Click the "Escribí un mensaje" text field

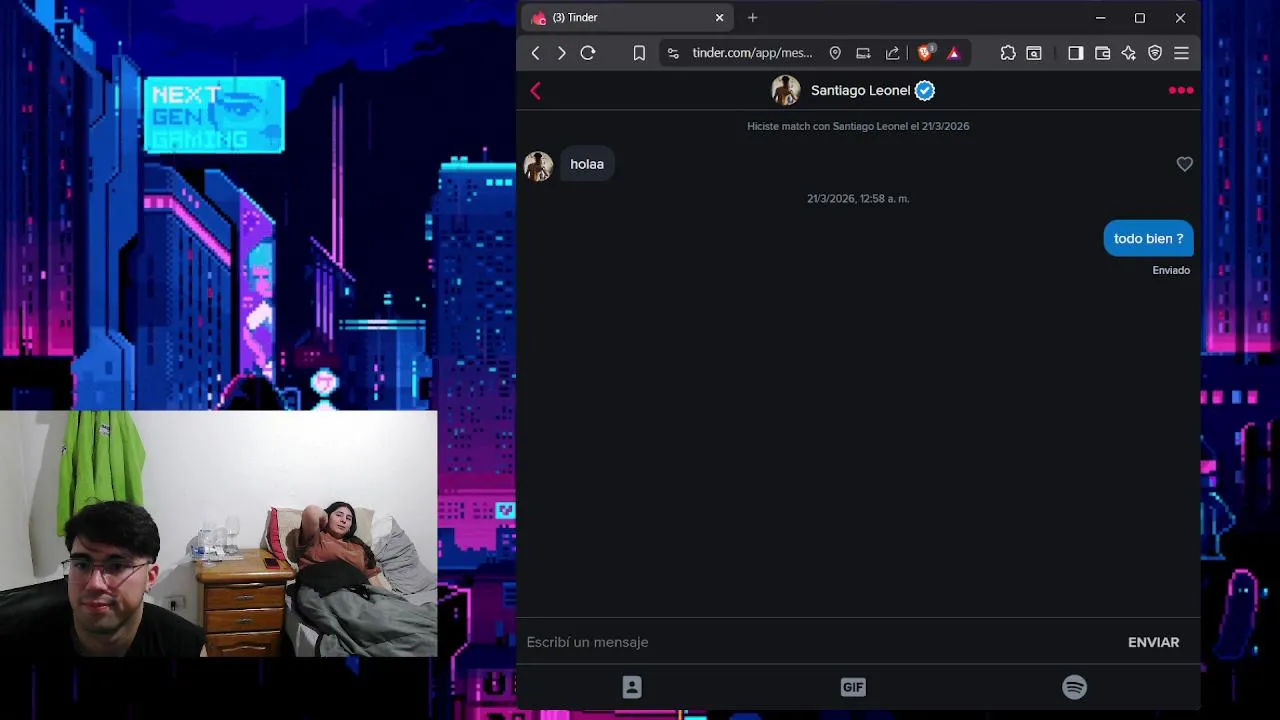(x=818, y=642)
